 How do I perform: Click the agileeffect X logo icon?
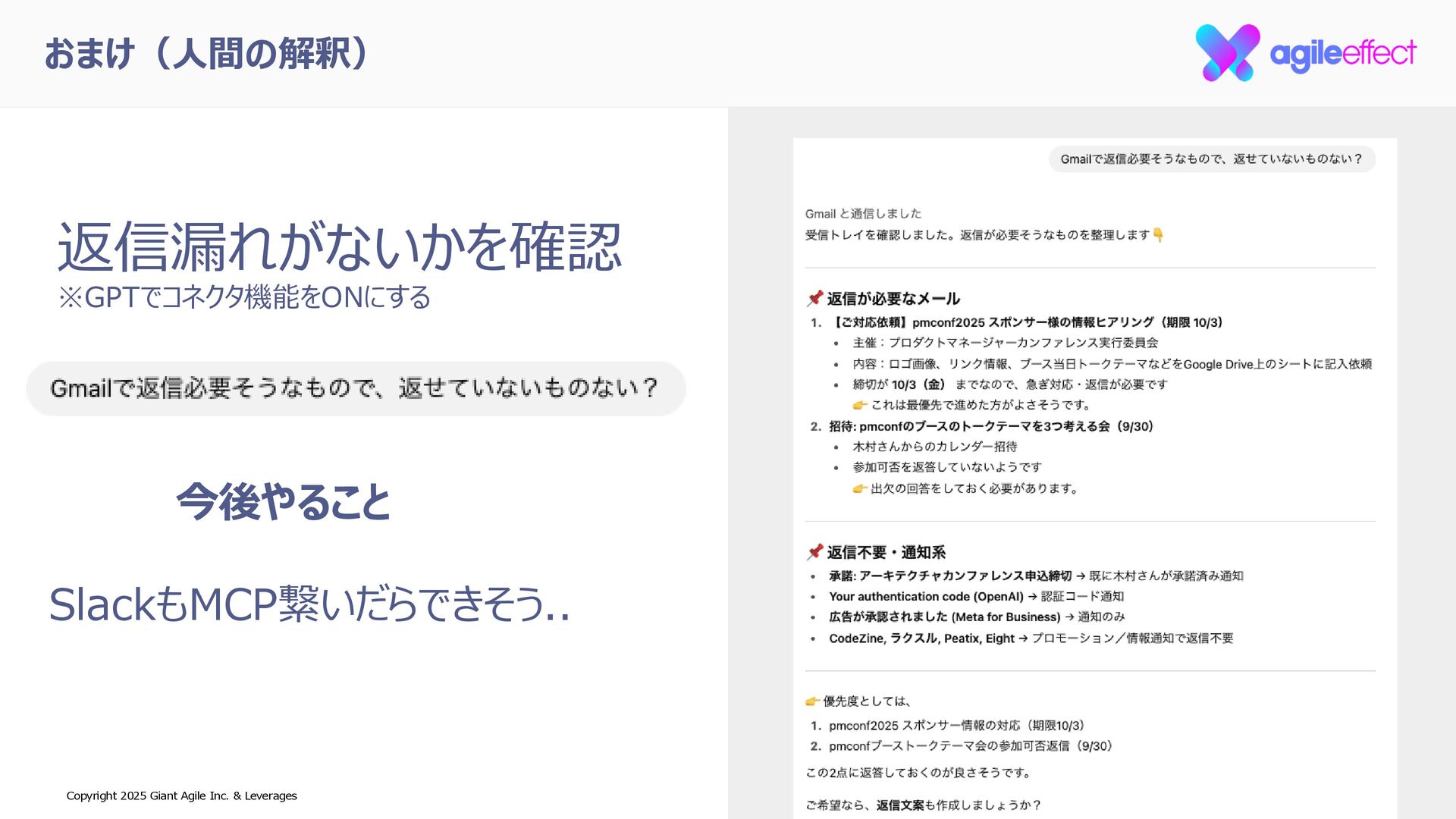1227,52
